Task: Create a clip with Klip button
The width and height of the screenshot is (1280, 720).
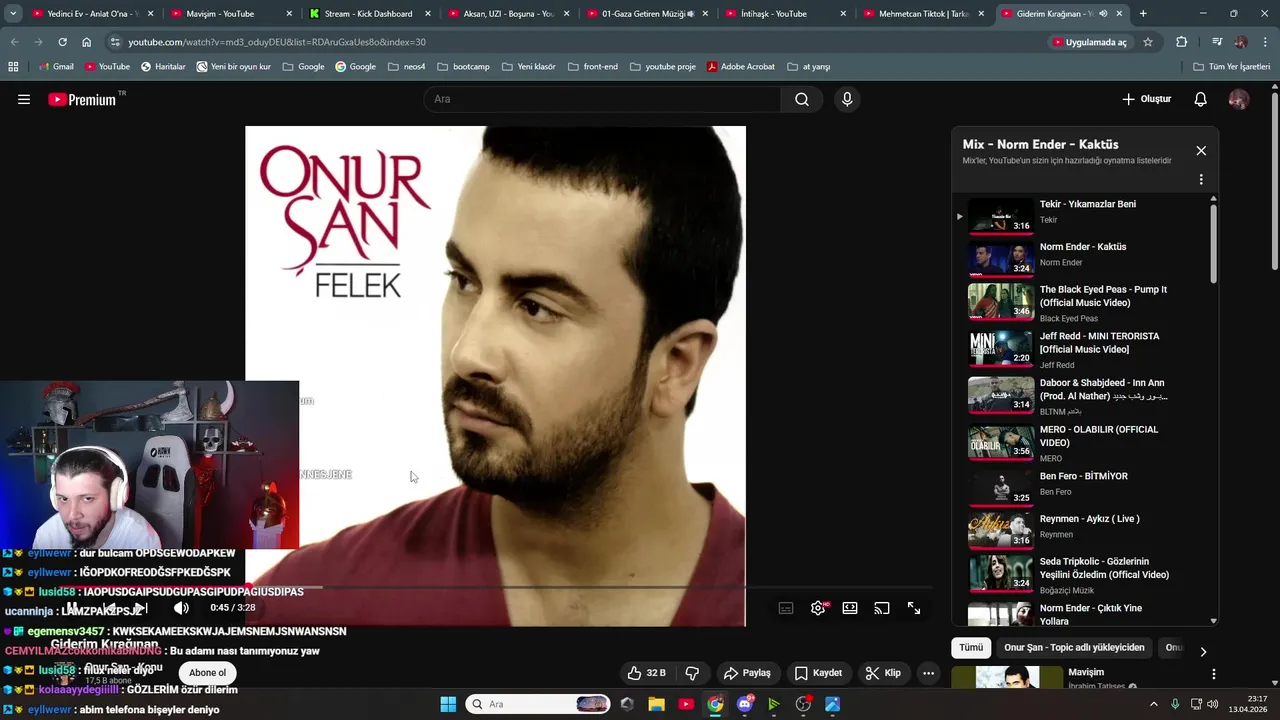Action: (883, 673)
